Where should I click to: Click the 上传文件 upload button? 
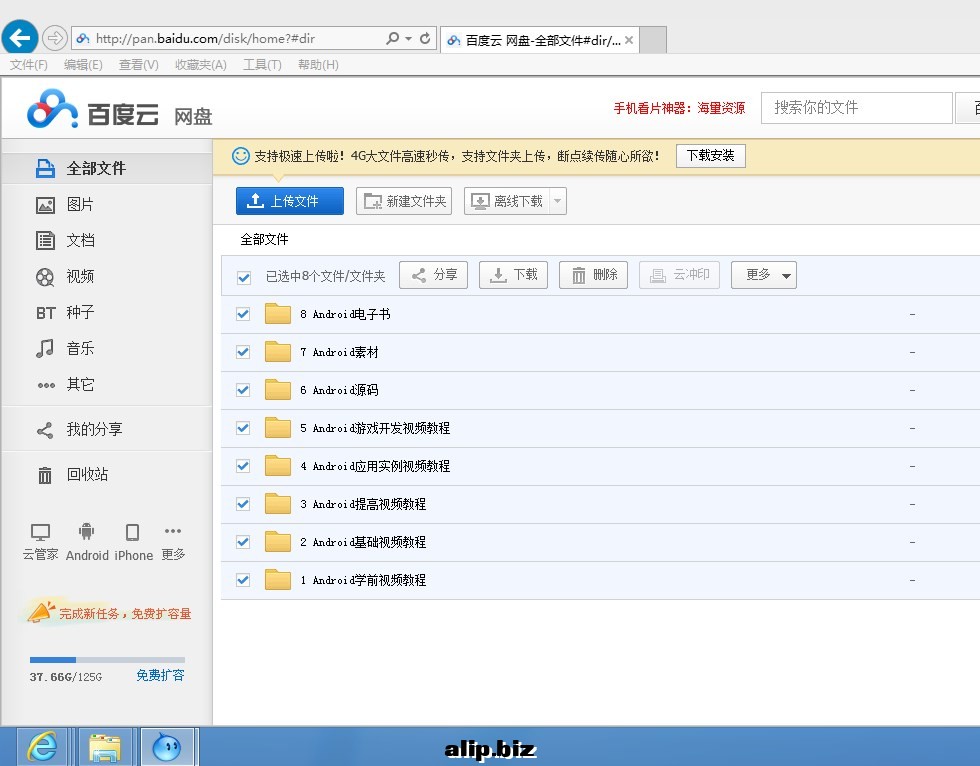[290, 201]
